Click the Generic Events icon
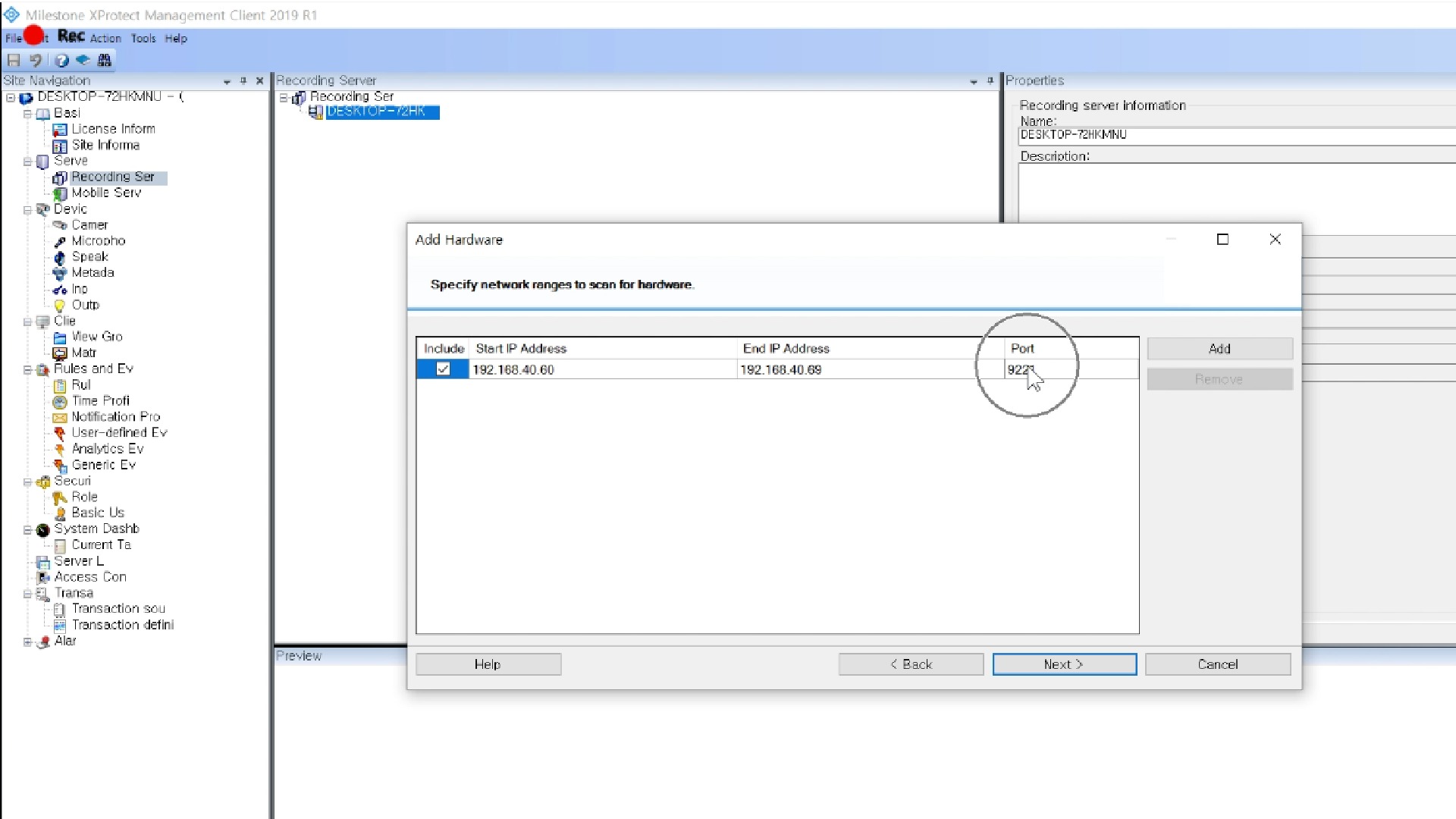Image resolution: width=1456 pixels, height=819 pixels. pos(60,465)
